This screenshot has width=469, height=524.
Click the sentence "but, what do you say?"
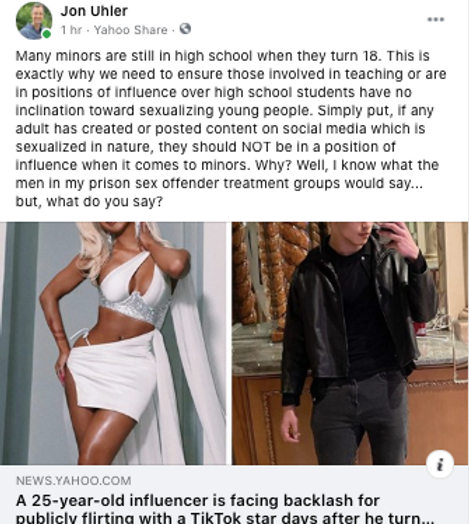tap(89, 202)
